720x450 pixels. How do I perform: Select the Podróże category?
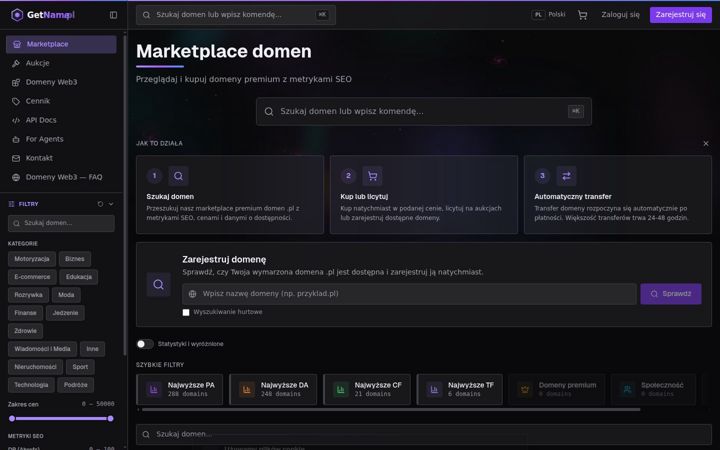click(76, 385)
